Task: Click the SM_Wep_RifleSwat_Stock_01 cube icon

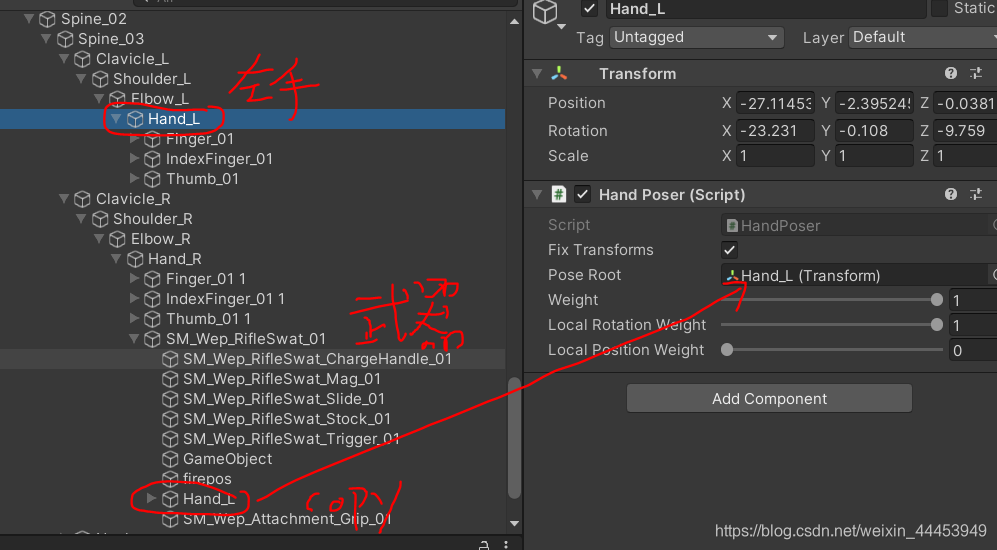Action: pos(170,419)
